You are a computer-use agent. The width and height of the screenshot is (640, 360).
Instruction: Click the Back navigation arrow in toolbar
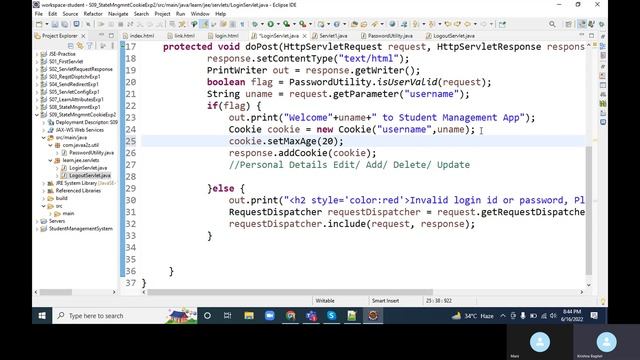(x=467, y=24)
